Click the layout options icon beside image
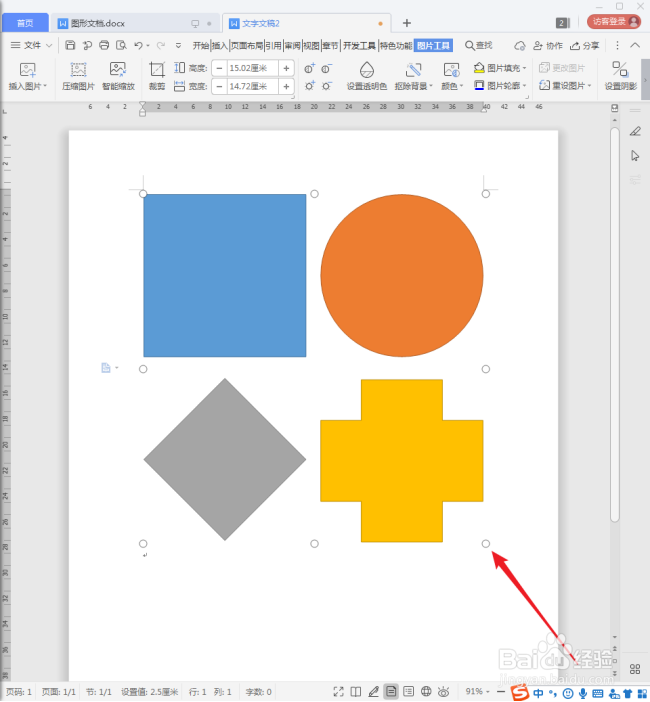 click(x=106, y=368)
